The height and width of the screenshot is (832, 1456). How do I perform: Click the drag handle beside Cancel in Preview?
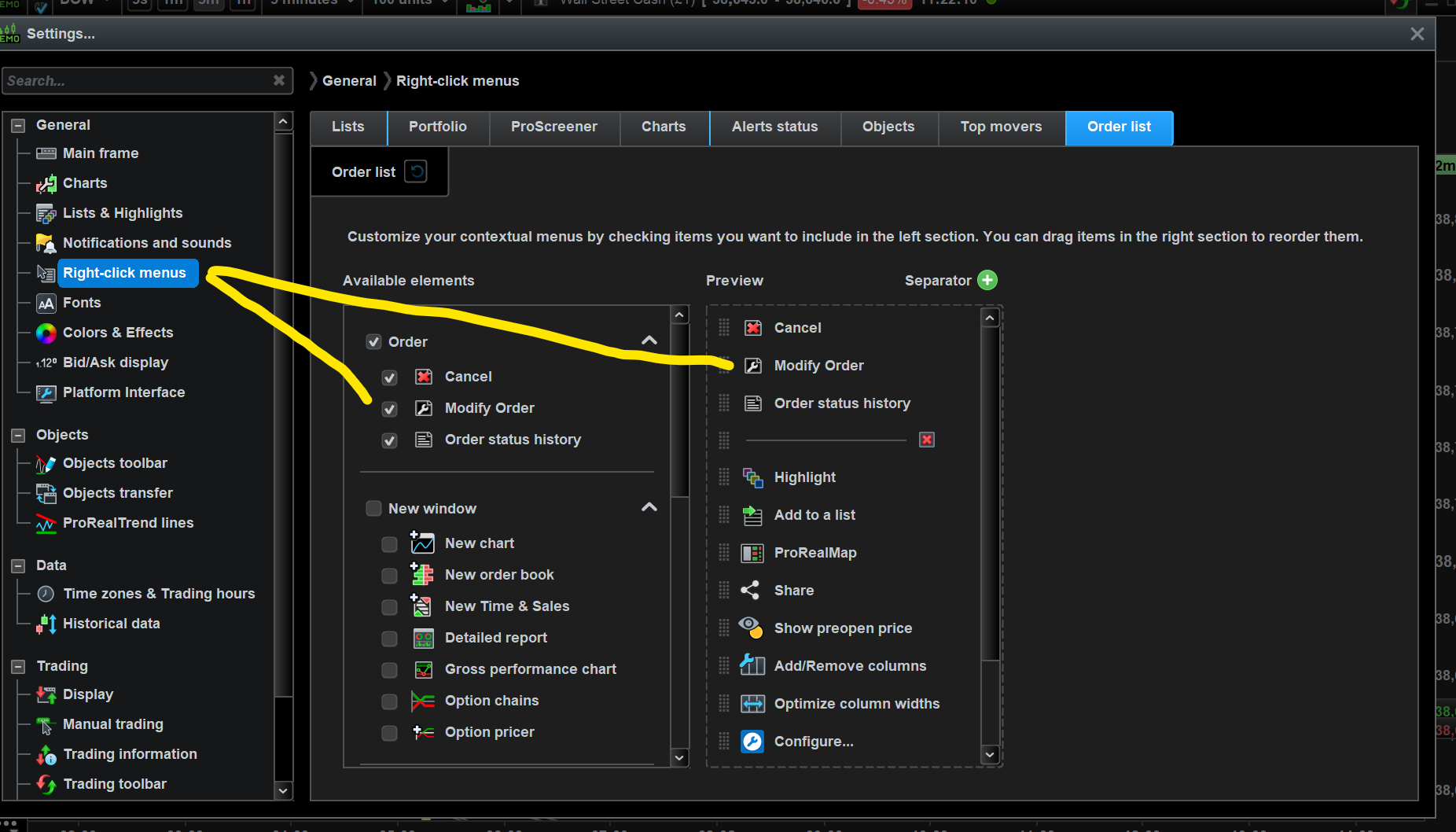pos(724,328)
